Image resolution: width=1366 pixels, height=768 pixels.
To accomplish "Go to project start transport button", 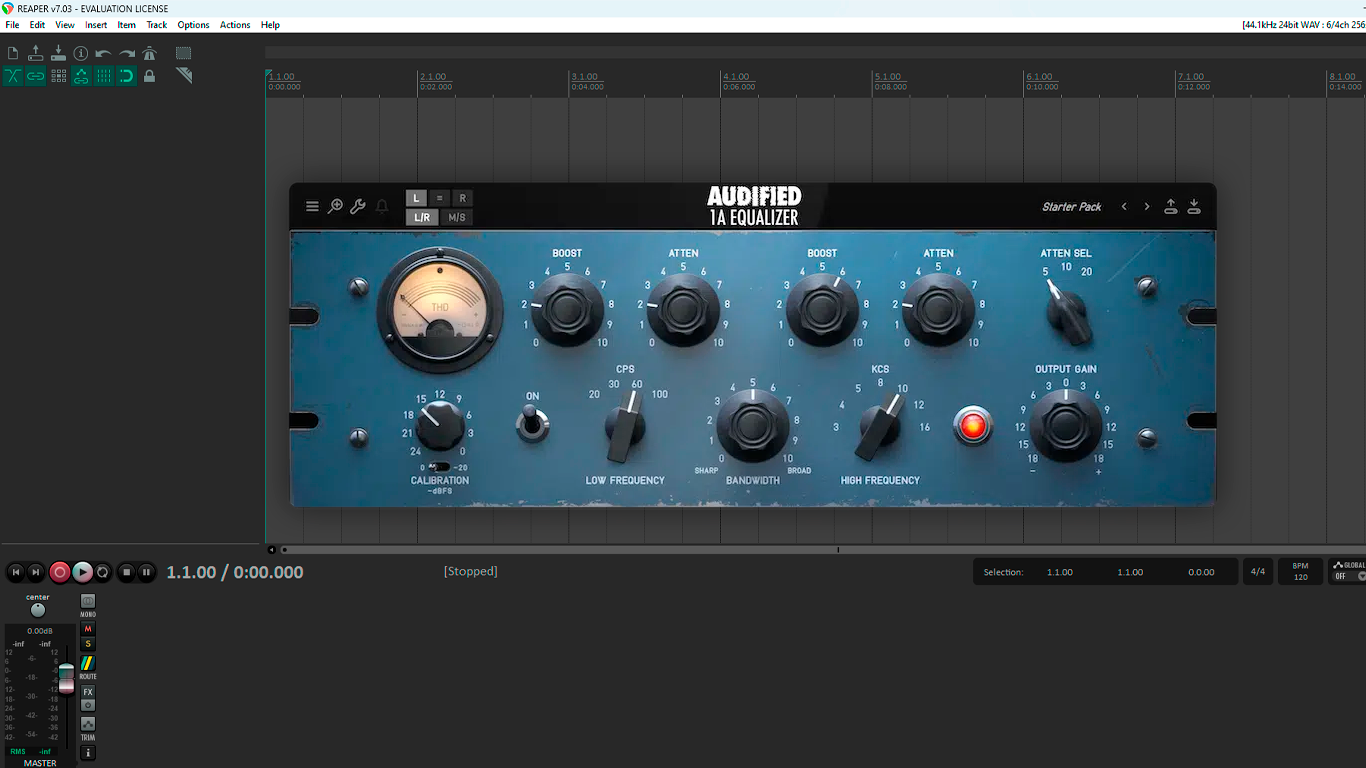I will (x=15, y=572).
